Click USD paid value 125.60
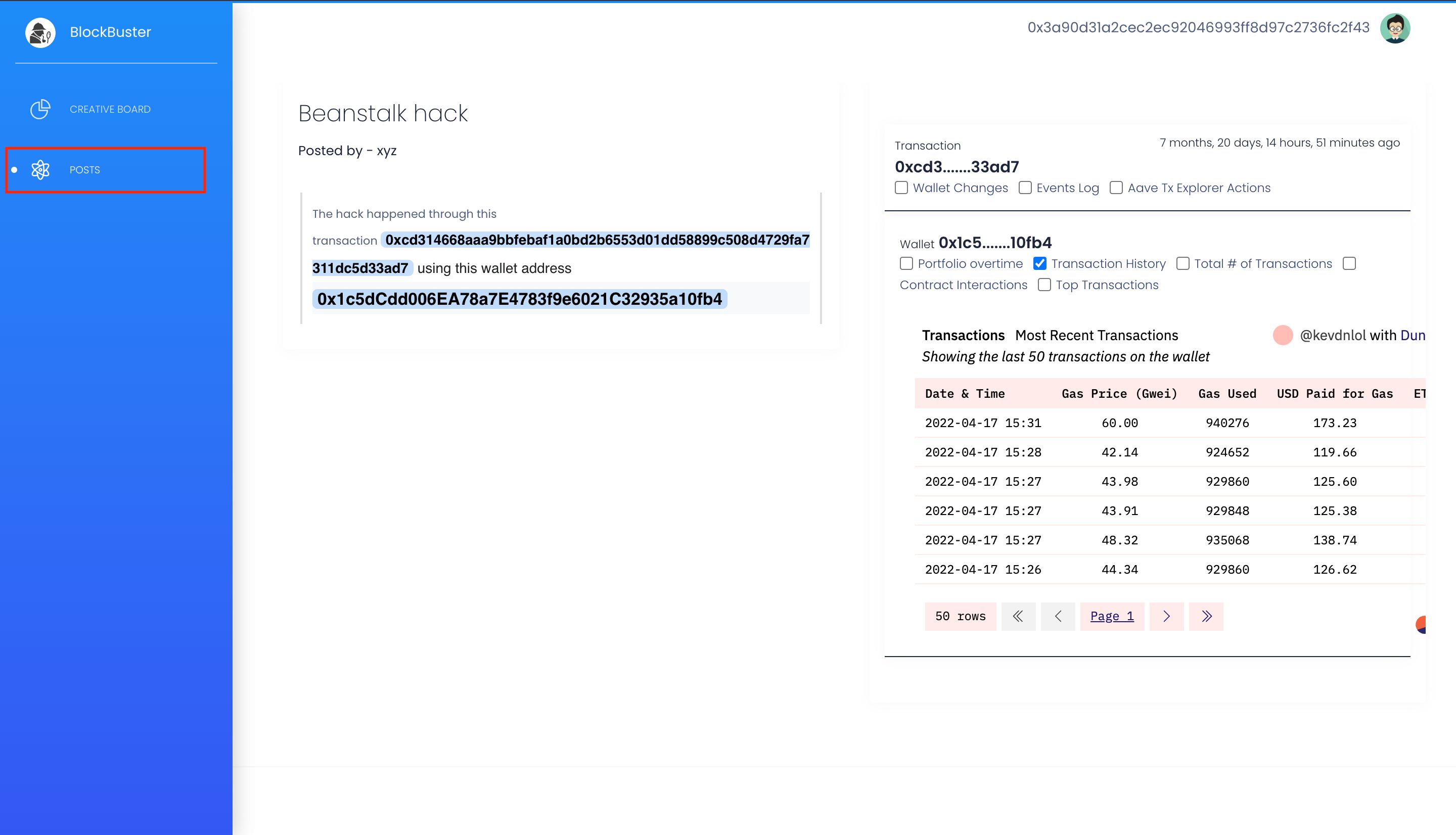Image resolution: width=1456 pixels, height=835 pixels. (1335, 482)
